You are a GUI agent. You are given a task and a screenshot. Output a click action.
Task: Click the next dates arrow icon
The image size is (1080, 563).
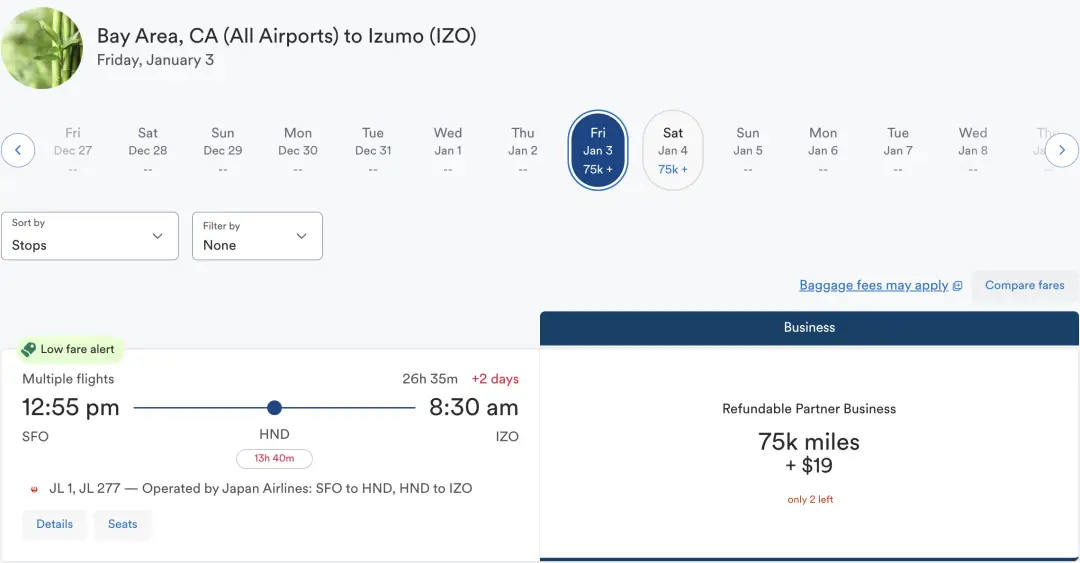click(1062, 151)
